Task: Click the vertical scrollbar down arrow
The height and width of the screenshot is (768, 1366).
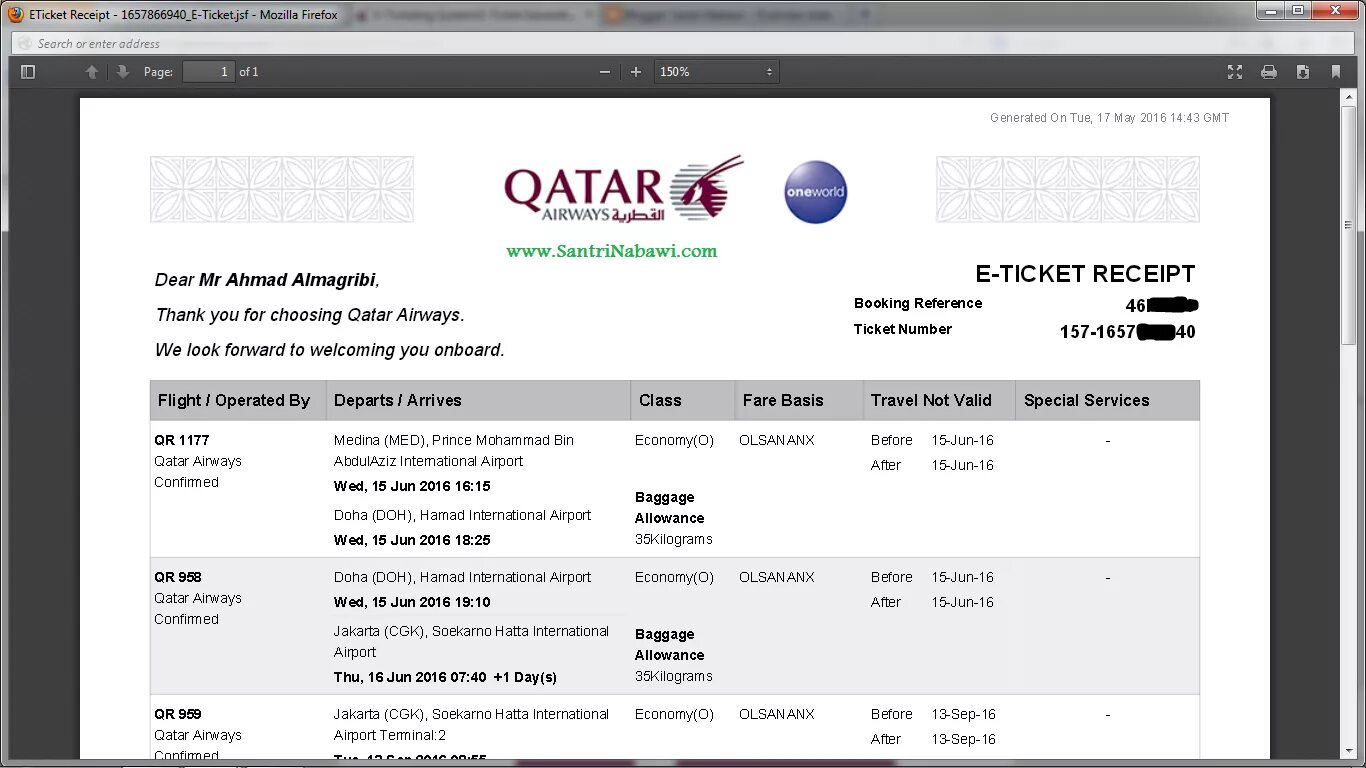Action: 1348,749
